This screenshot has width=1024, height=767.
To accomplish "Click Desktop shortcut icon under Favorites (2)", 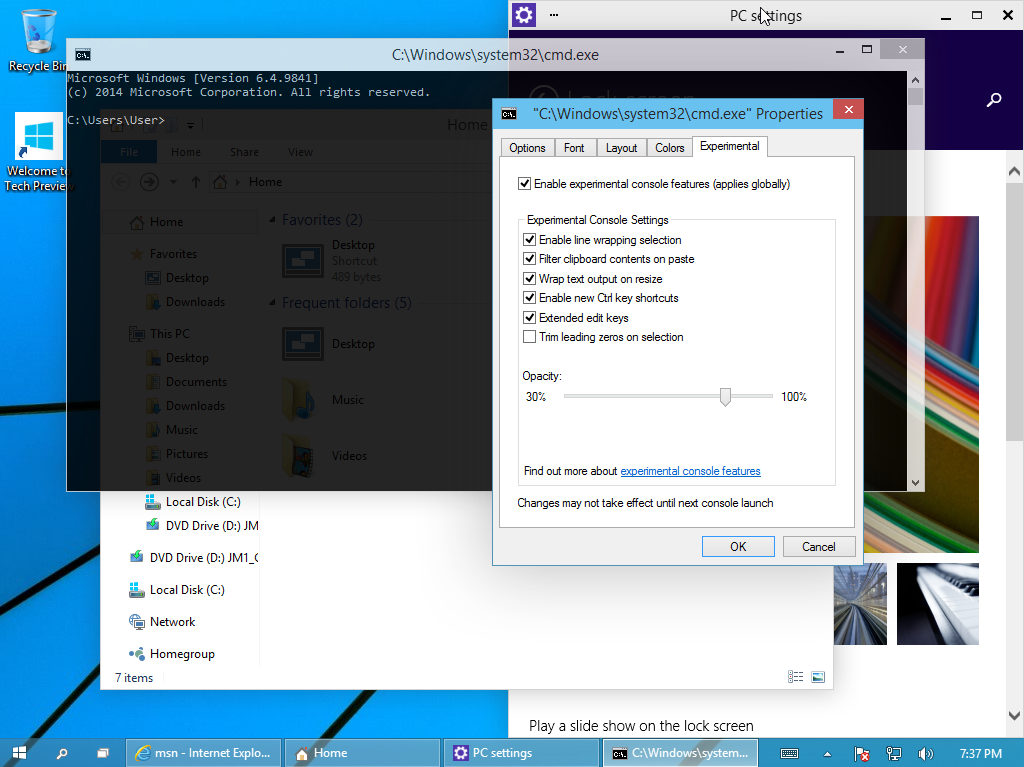I will (x=302, y=261).
